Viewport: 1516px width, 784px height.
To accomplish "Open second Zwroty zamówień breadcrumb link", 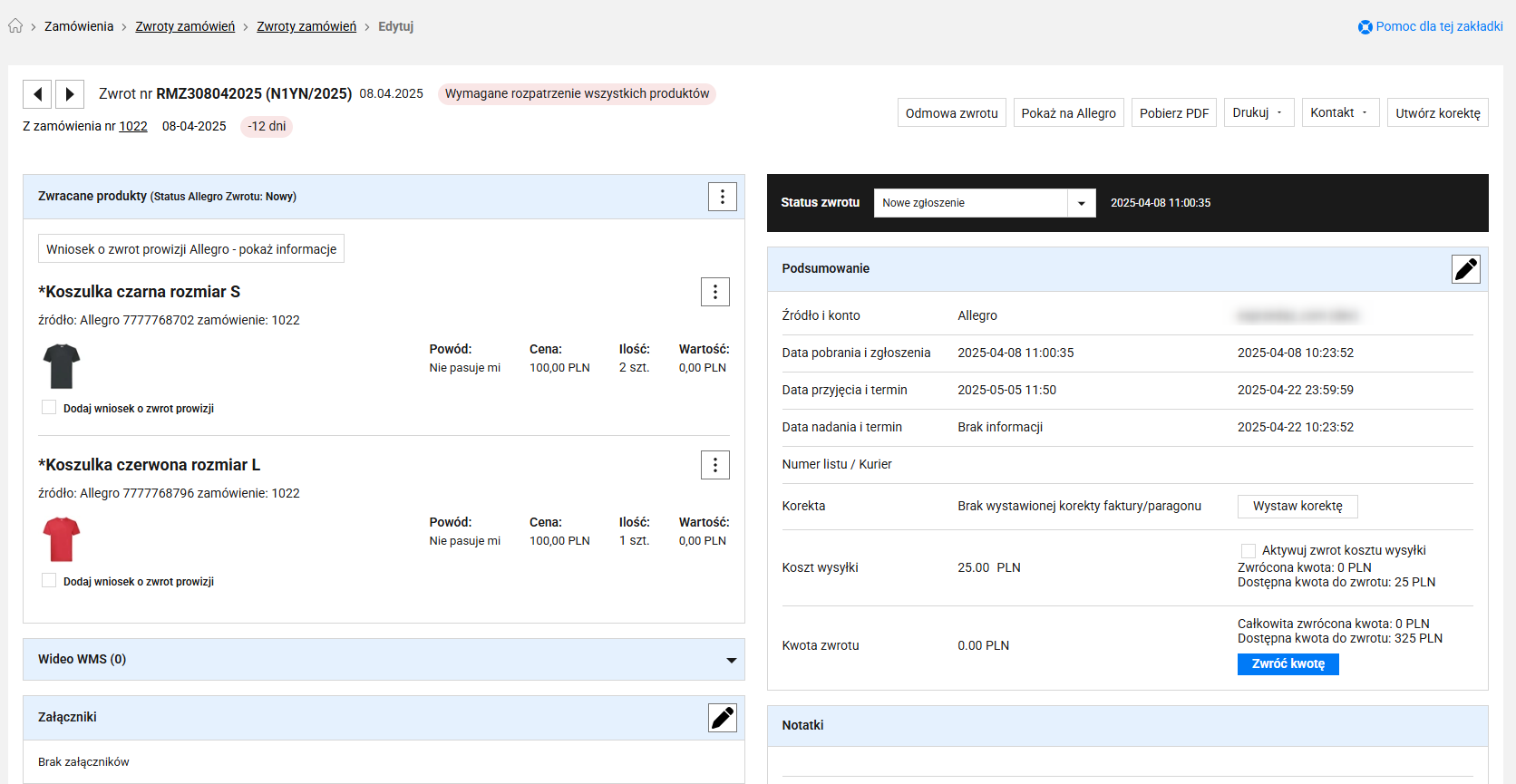I will point(306,26).
